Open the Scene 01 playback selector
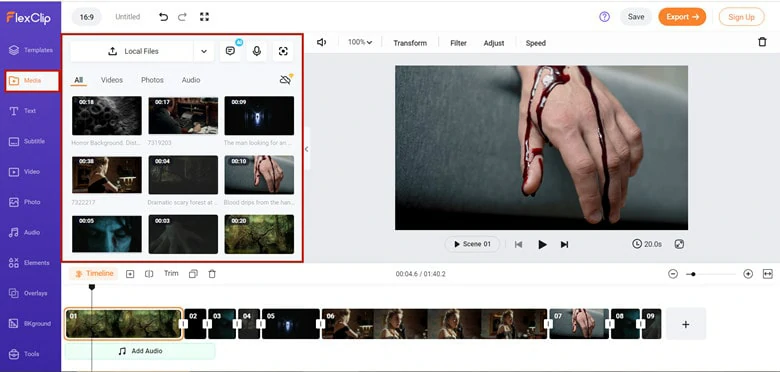 (x=472, y=244)
